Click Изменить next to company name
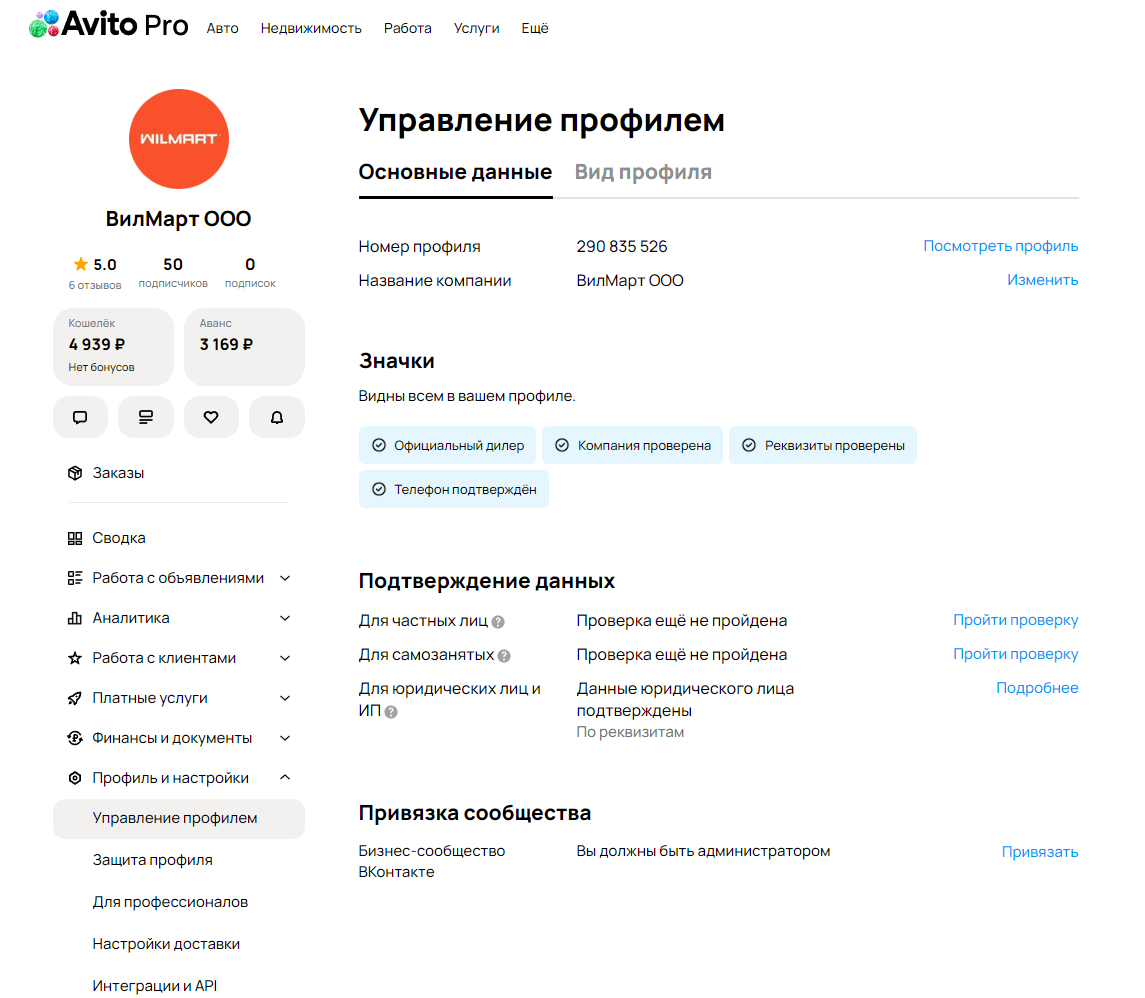The image size is (1145, 998). (1042, 280)
